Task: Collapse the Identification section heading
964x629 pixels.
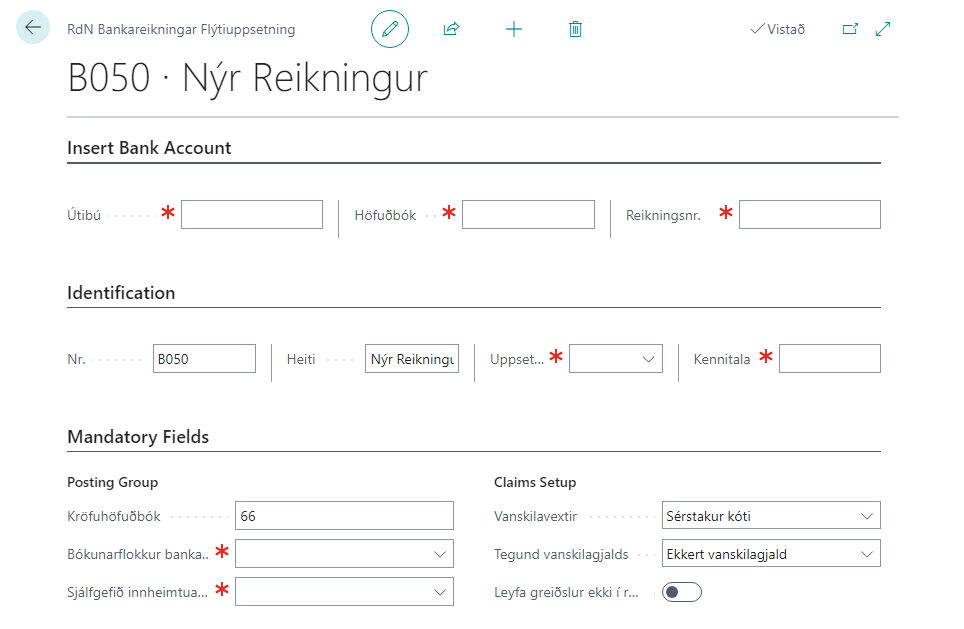Action: coord(121,293)
